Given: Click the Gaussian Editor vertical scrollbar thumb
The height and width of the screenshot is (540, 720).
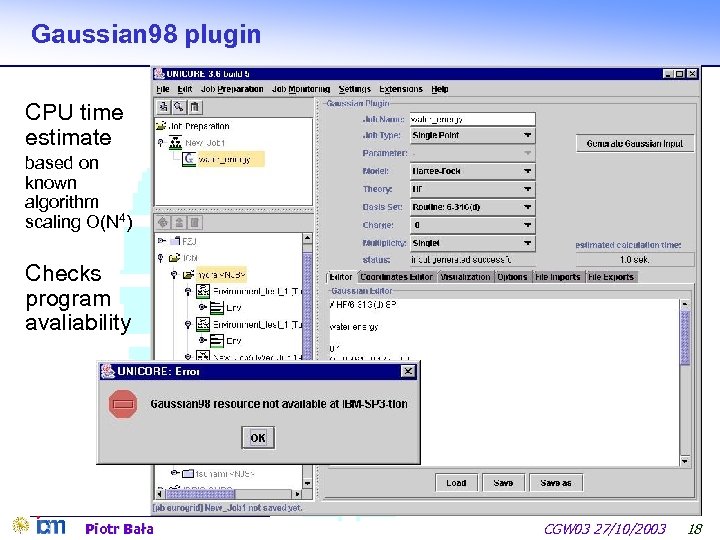Looking at the screenshot, I should pos(685,338).
